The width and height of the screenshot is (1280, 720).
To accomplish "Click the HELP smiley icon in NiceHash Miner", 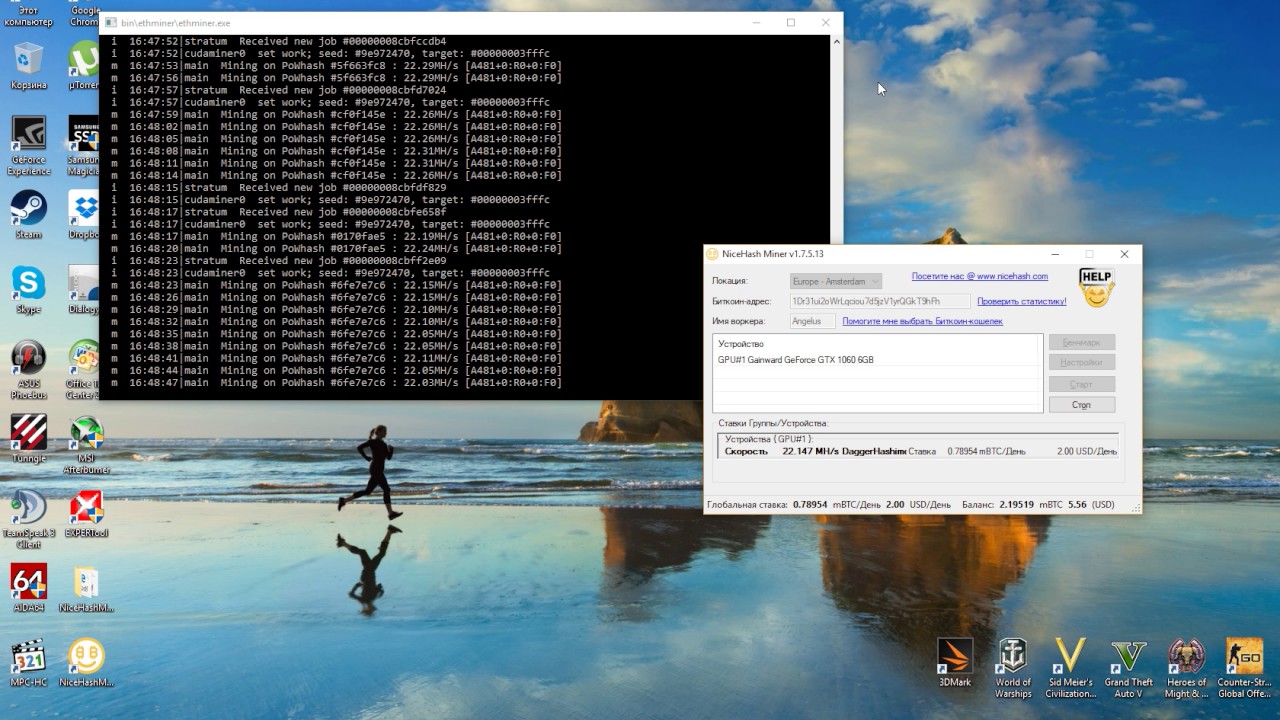I will click(x=1096, y=287).
